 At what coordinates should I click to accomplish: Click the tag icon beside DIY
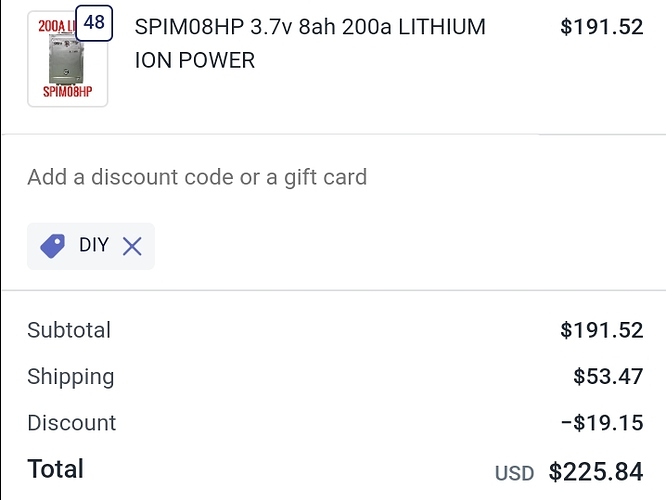point(53,246)
